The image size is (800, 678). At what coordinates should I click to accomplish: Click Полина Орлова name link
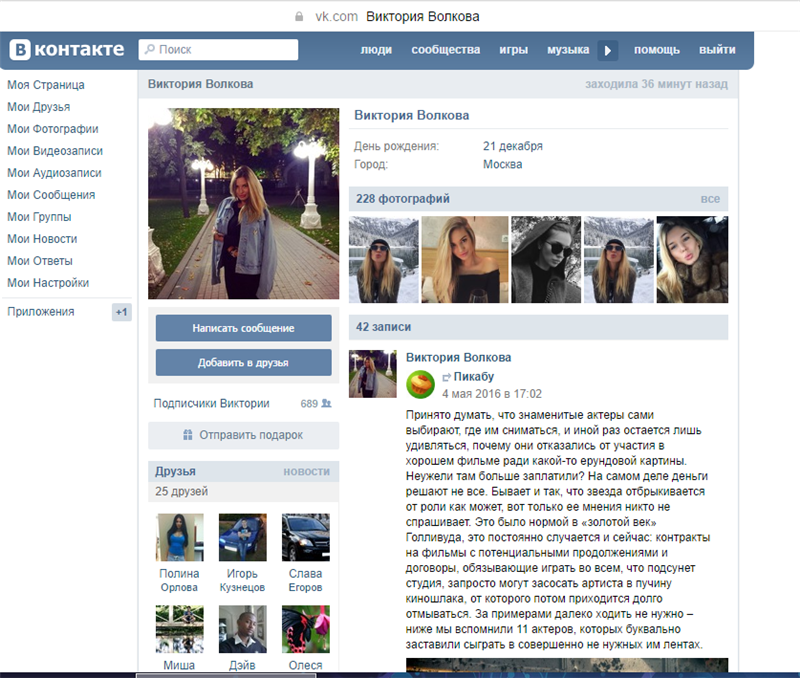coord(179,580)
